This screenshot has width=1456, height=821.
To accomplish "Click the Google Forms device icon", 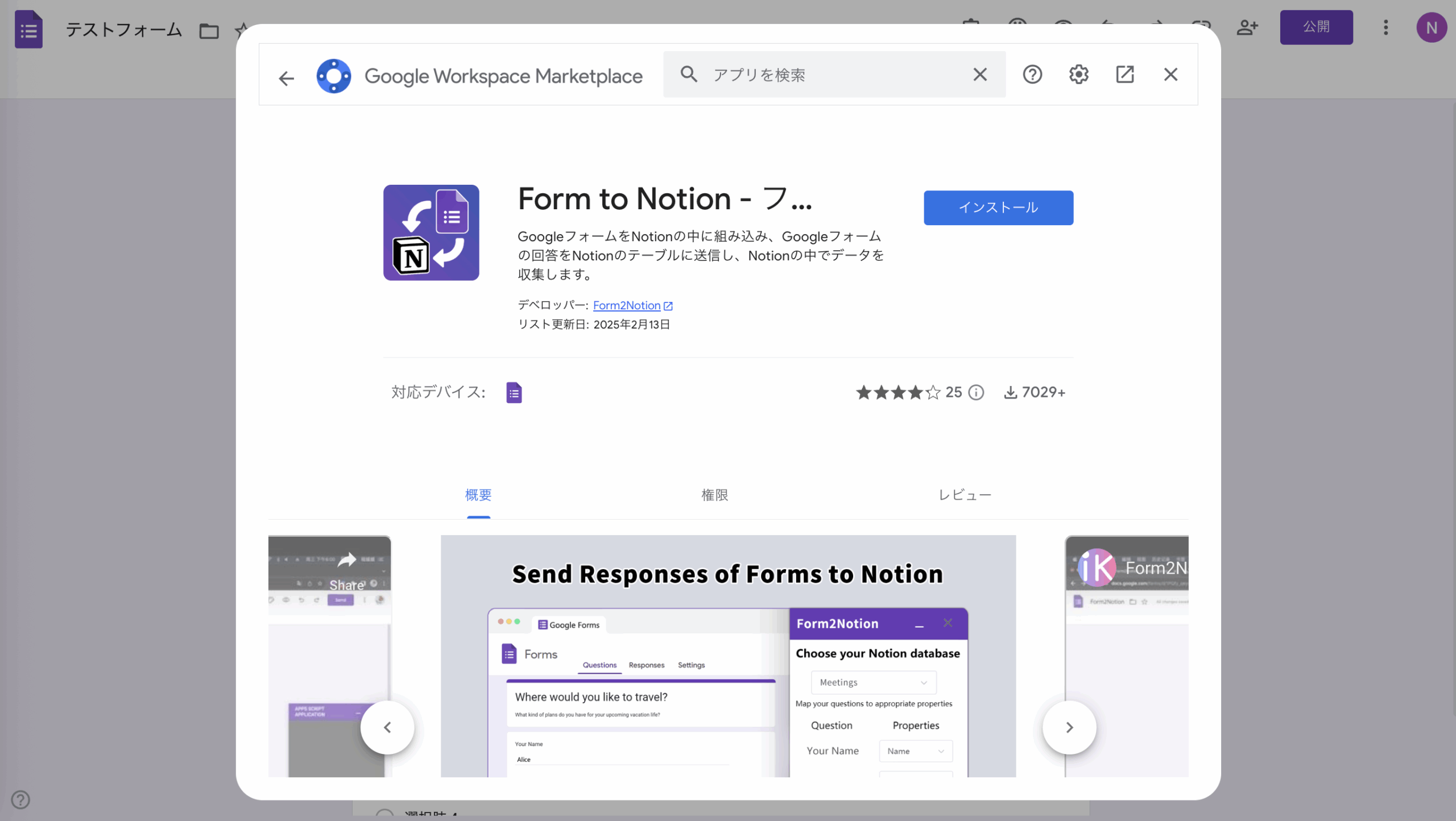I will tap(514, 392).
